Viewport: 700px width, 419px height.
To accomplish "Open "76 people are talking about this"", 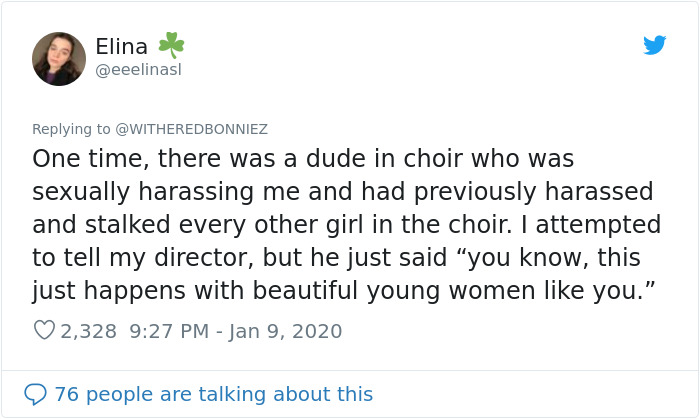I will click(x=213, y=394).
